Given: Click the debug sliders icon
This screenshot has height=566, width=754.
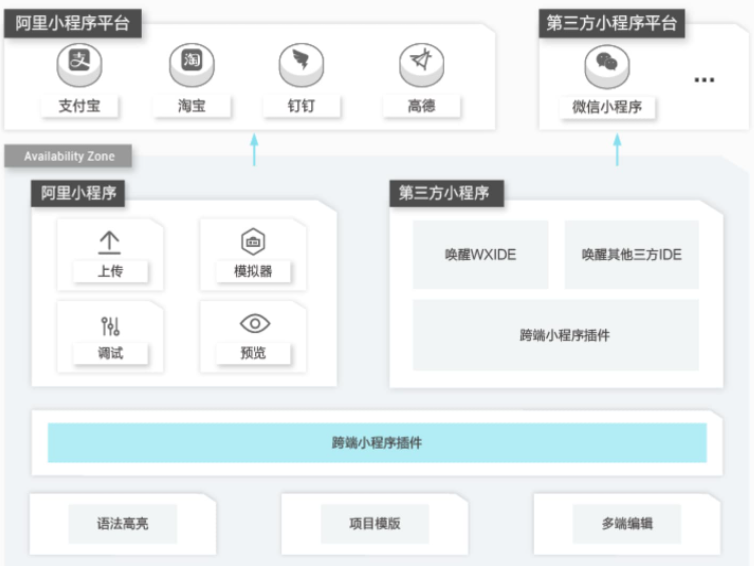Looking at the screenshot, I should [110, 326].
